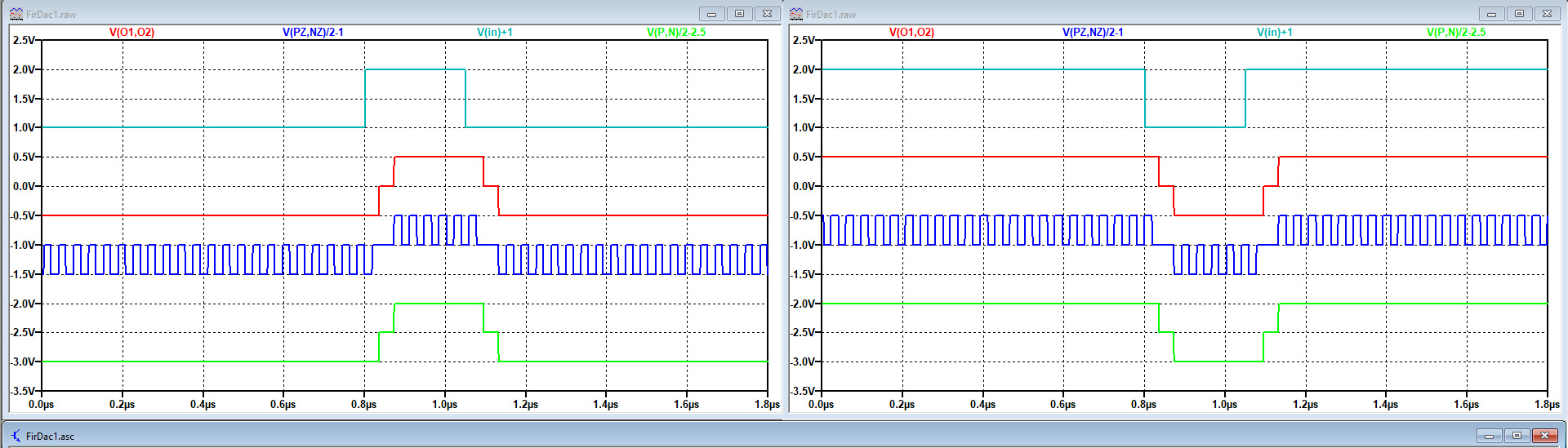
Task: Click V(in)+1 trace label in right plot
Action: 1275,32
